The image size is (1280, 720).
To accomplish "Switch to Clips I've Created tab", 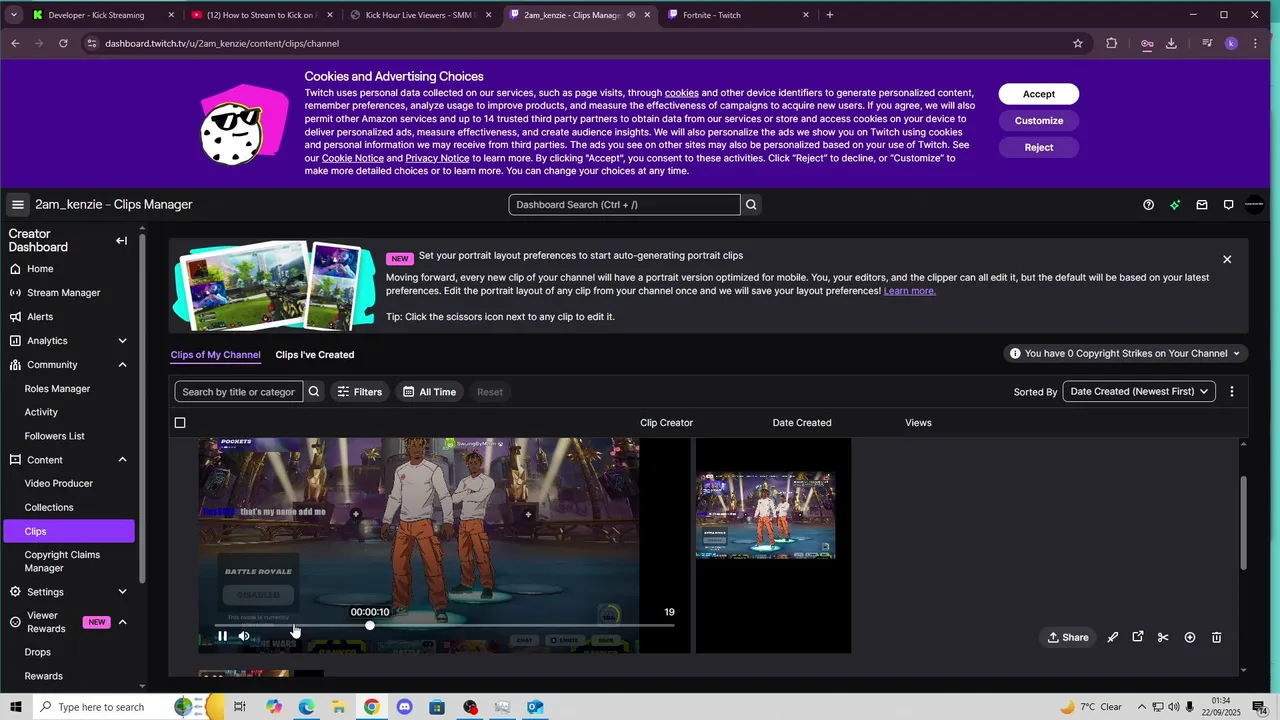I will 314,355.
